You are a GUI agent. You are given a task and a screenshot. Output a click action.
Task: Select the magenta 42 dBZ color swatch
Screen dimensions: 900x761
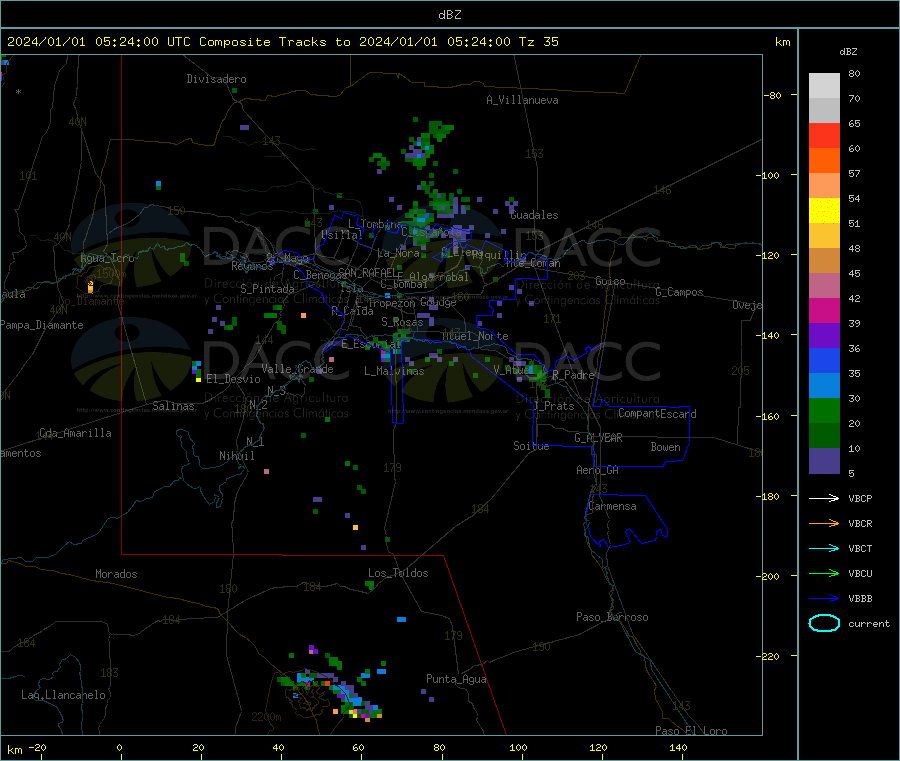(824, 310)
